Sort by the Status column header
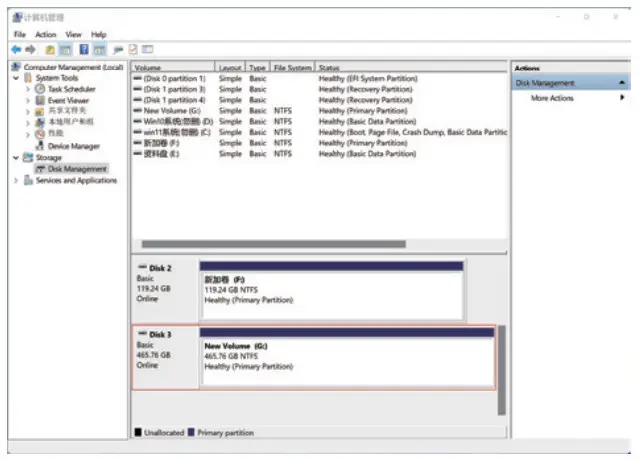Image resolution: width=640 pixels, height=460 pixels. (411, 67)
